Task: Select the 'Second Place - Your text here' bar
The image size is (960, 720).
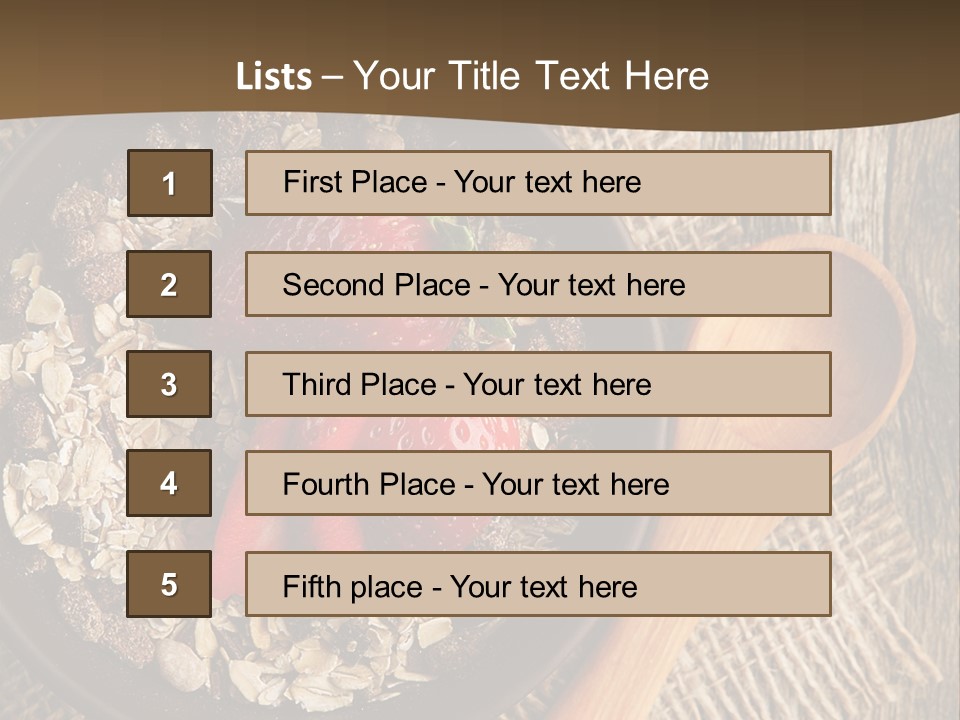Action: coord(538,284)
